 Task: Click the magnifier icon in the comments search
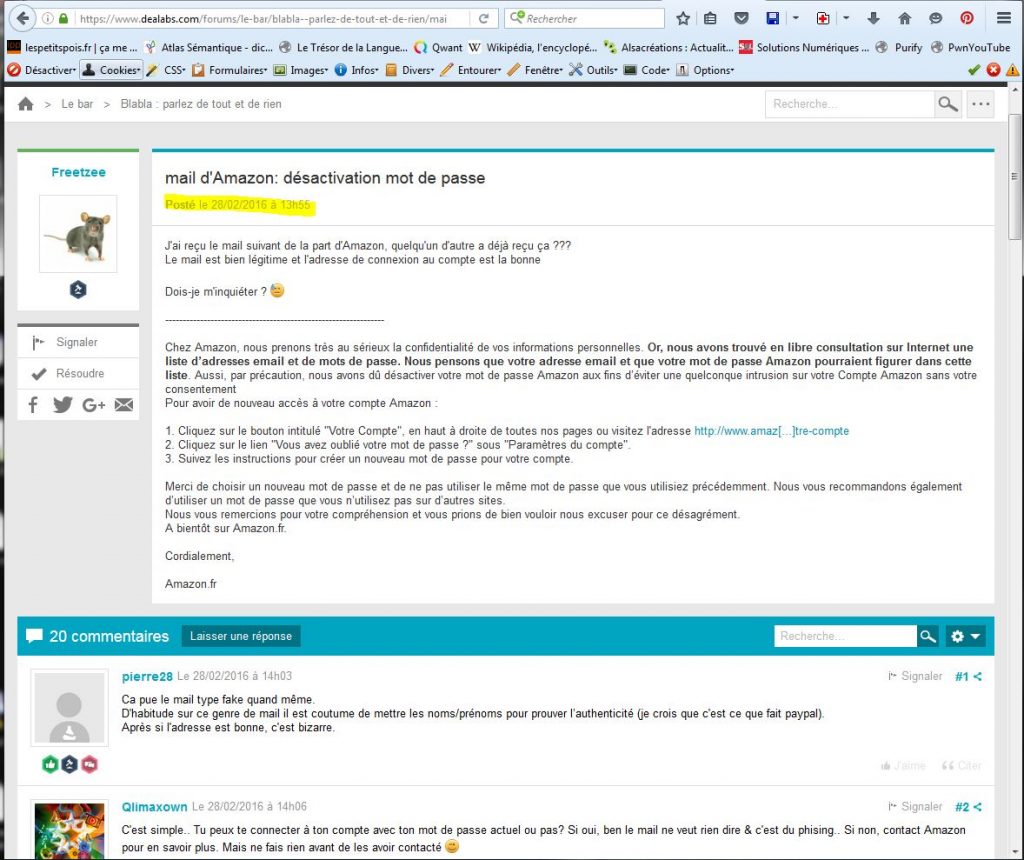click(928, 636)
